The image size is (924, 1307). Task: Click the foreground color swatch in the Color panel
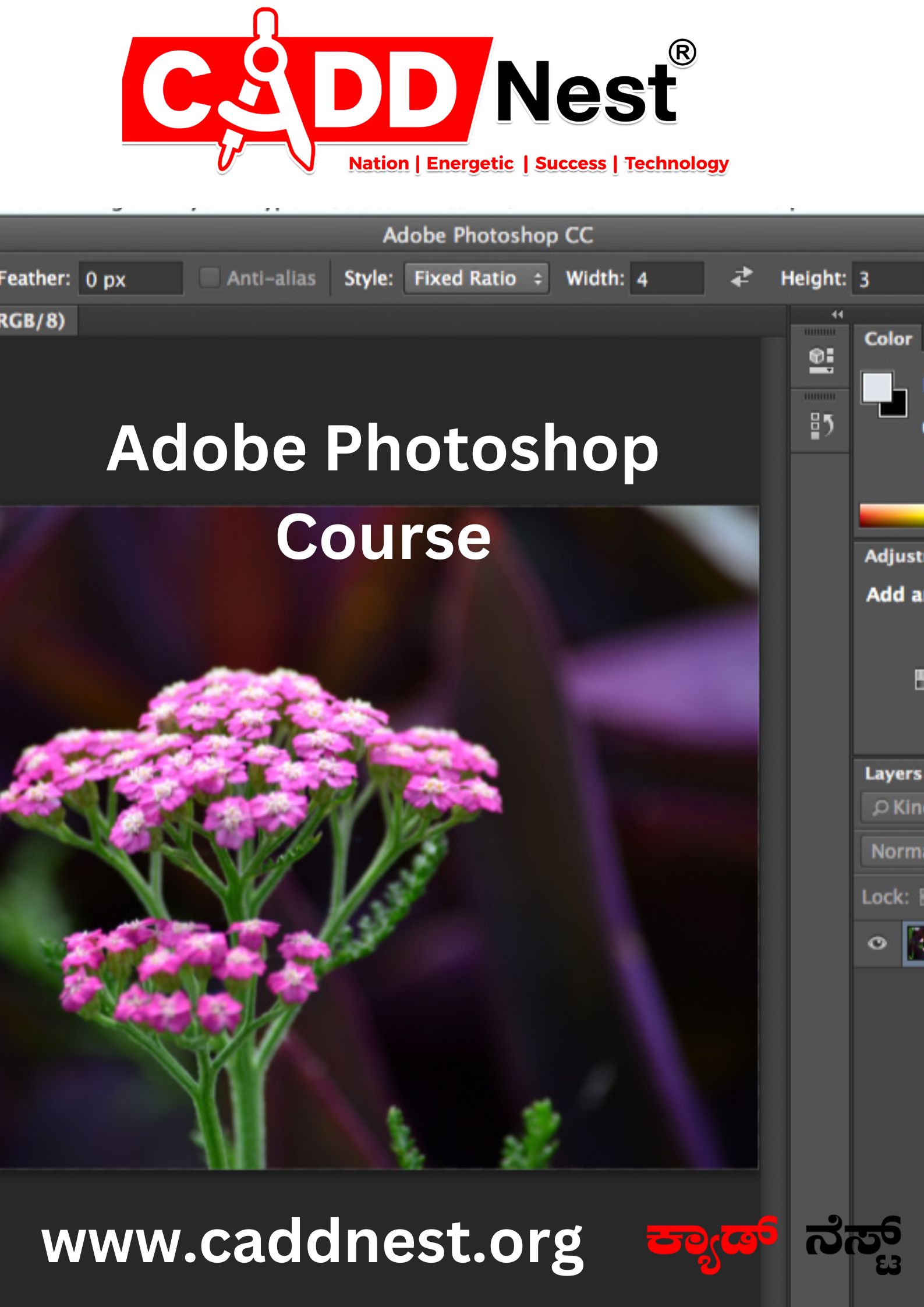(877, 387)
